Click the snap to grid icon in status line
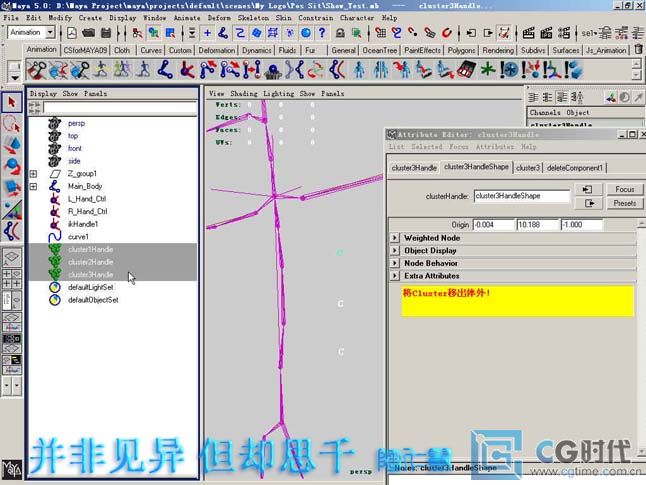Viewport: 646px width, 485px height. [380, 33]
